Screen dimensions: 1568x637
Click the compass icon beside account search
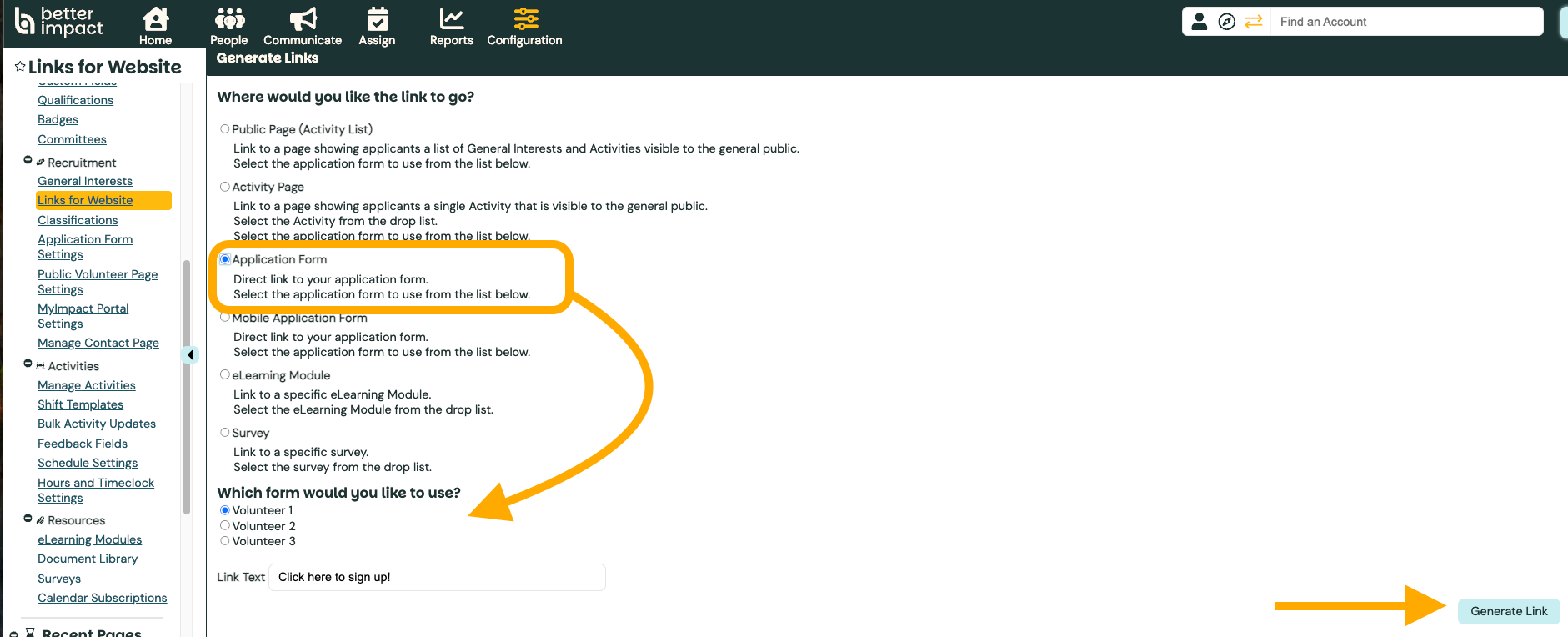pyautogui.click(x=1226, y=22)
